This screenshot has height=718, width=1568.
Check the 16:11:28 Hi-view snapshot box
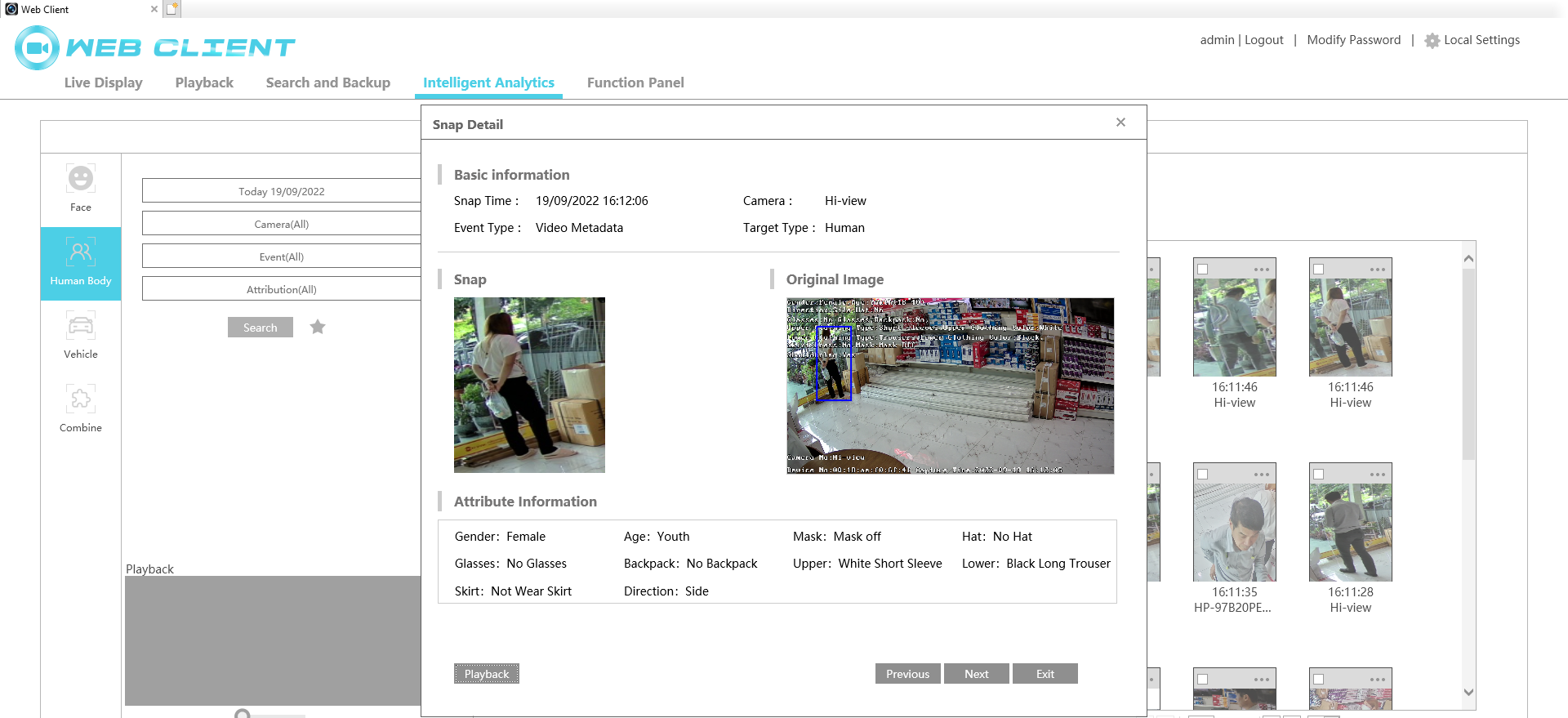point(1318,475)
